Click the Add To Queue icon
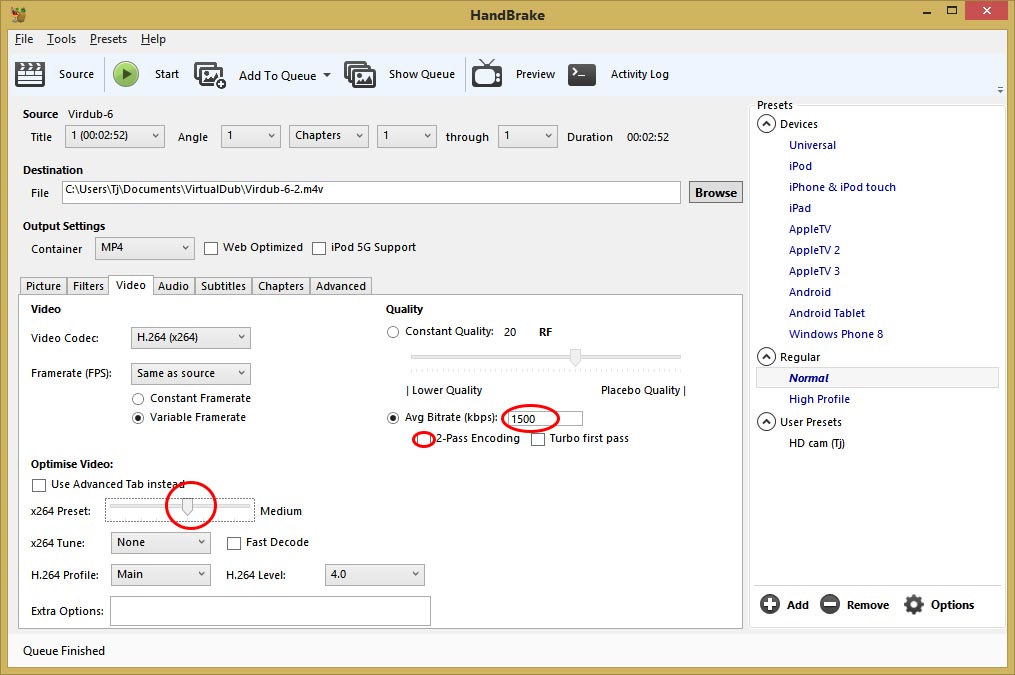The image size is (1015, 675). pyautogui.click(x=210, y=75)
